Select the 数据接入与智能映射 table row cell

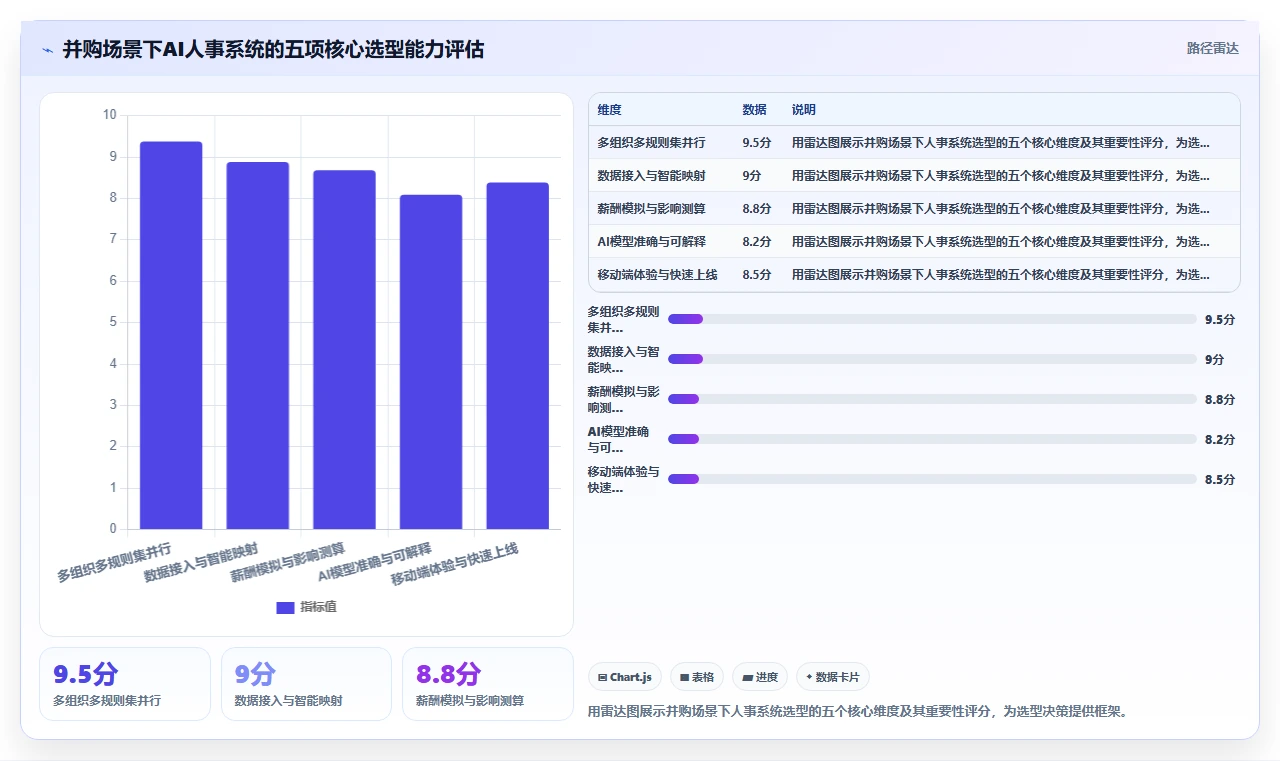click(651, 176)
